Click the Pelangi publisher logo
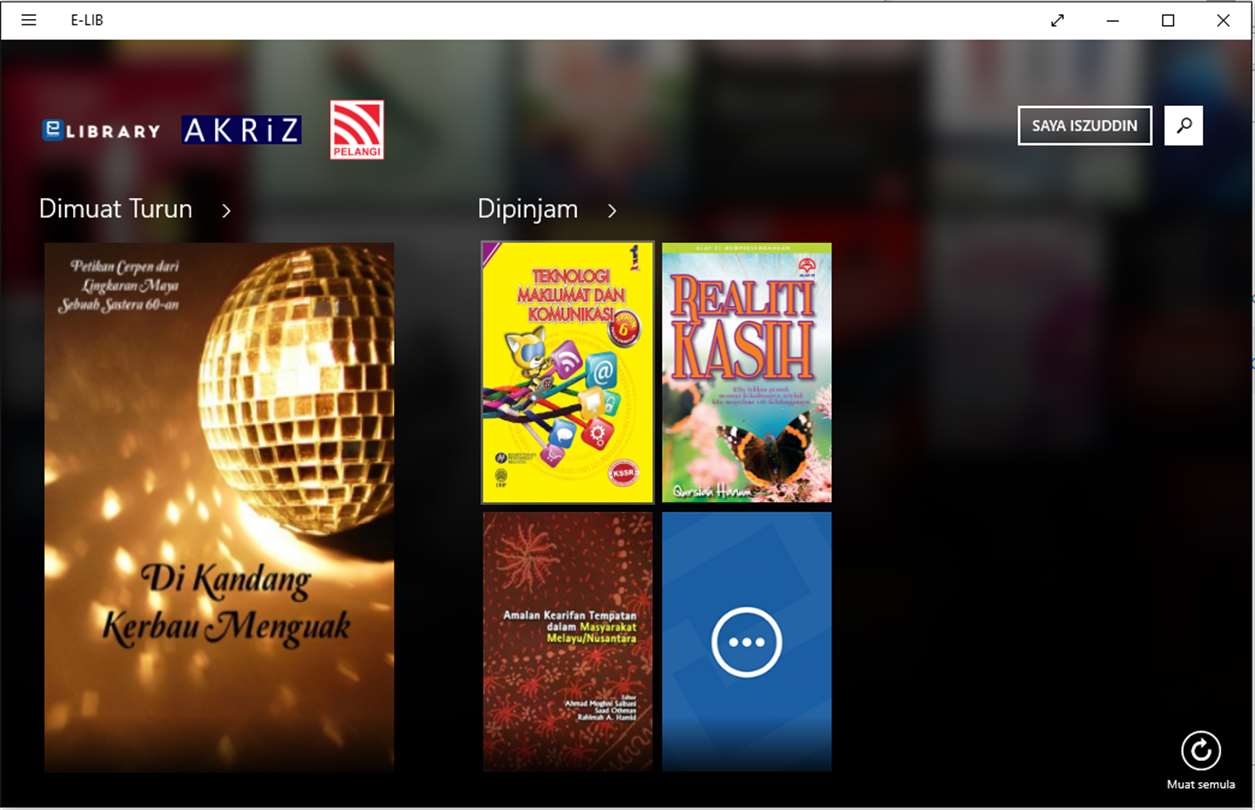This screenshot has width=1255, height=810. 357,130
